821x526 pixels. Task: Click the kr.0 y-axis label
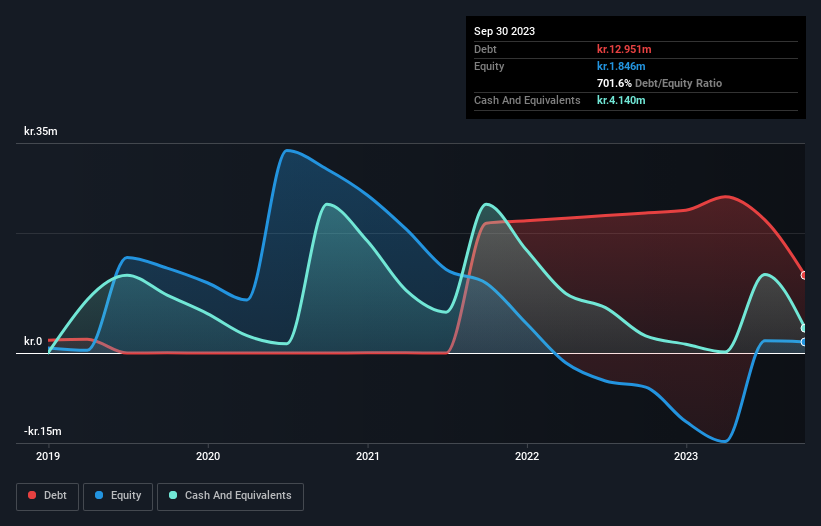(33, 341)
